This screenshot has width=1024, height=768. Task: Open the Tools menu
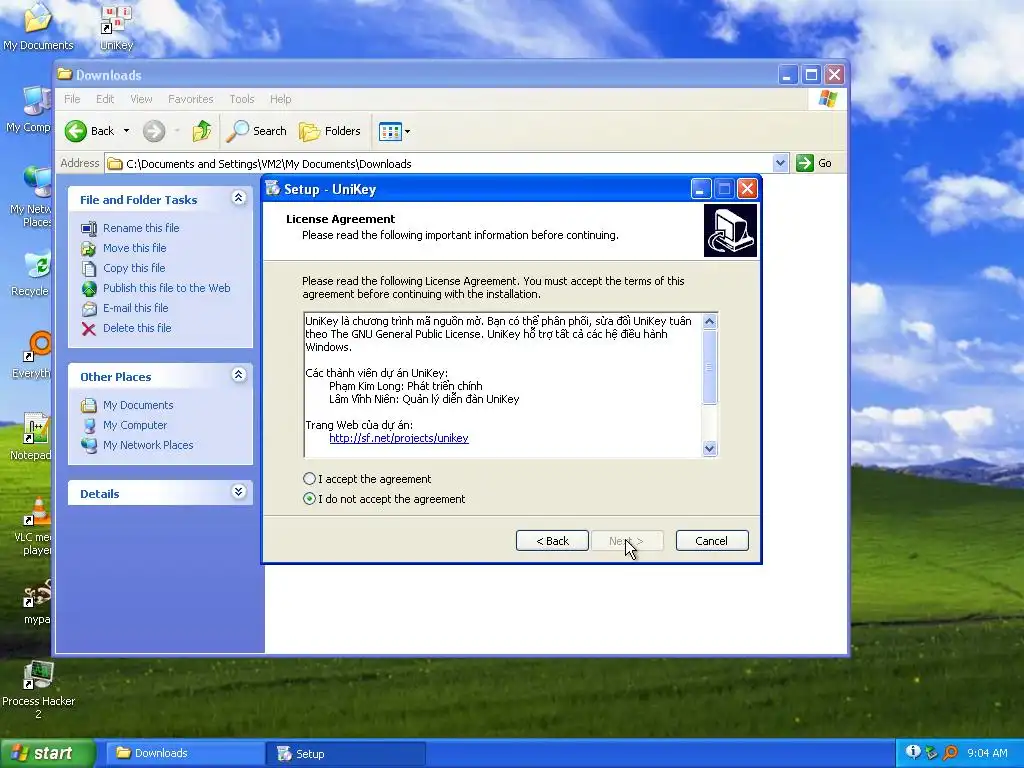point(242,99)
